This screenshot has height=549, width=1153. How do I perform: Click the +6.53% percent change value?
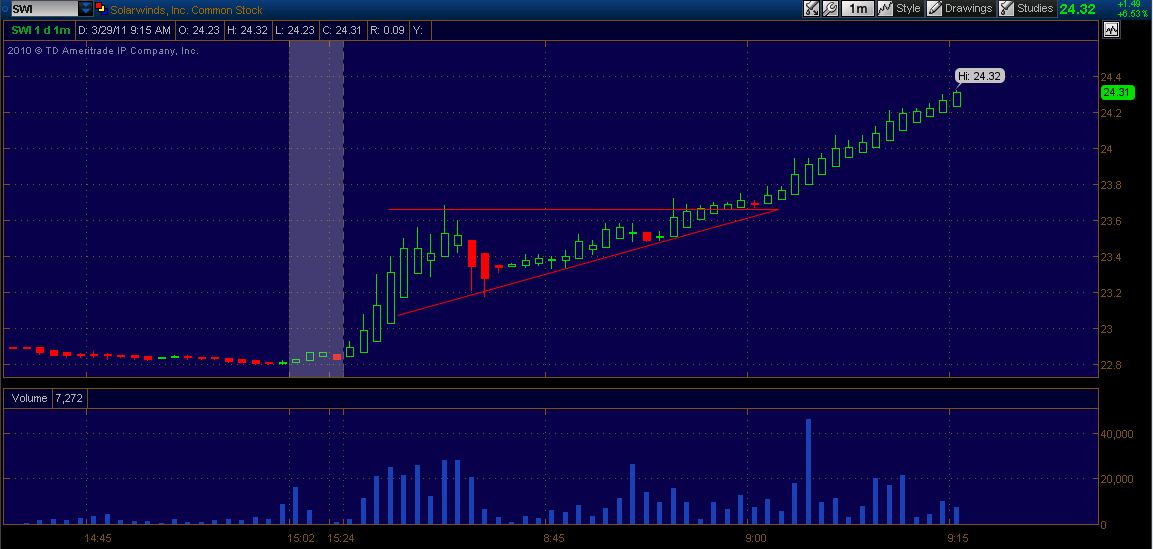(x=1133, y=14)
